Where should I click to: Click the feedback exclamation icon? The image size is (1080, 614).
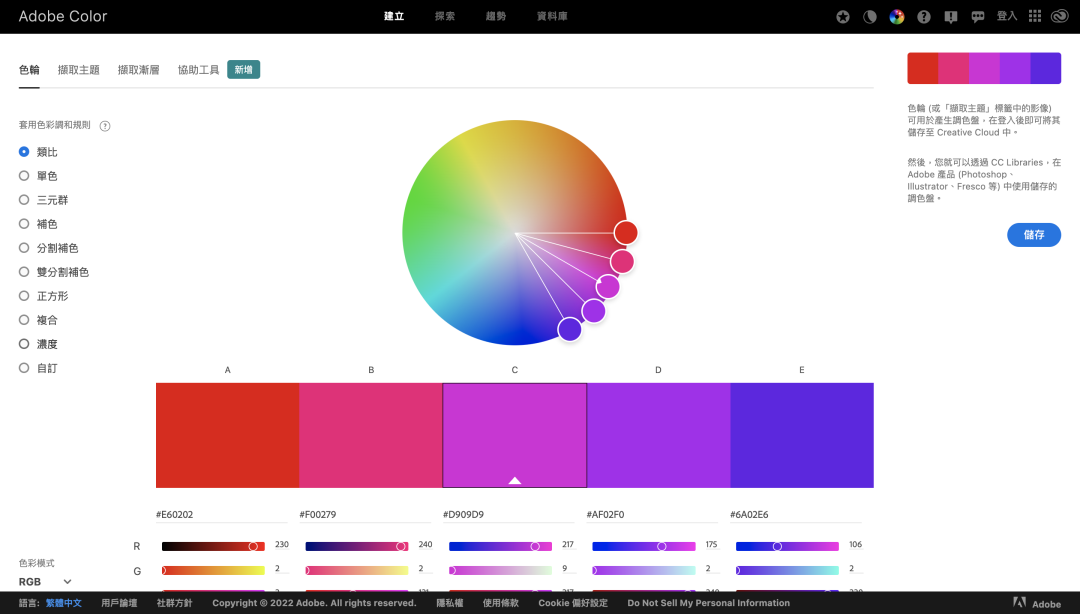click(951, 17)
